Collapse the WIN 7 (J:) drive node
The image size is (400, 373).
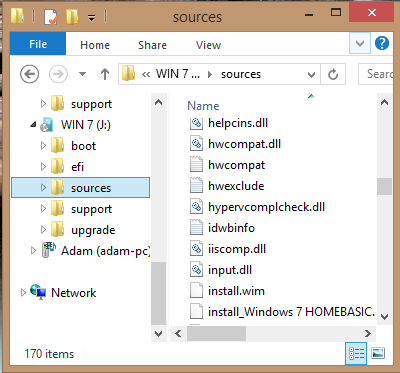[x=33, y=125]
